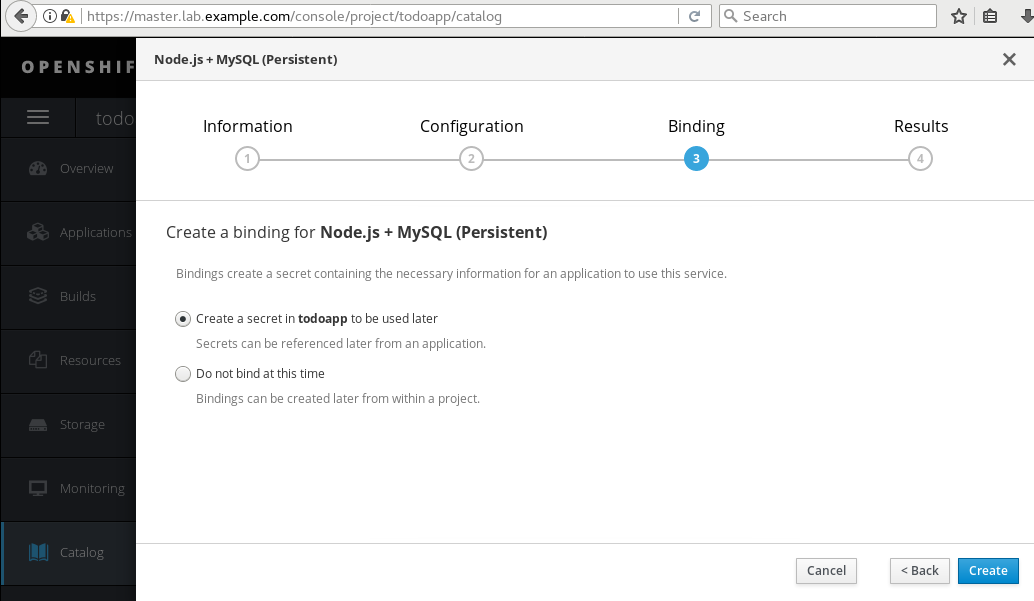Go to step 1 Information circle

pos(247,158)
